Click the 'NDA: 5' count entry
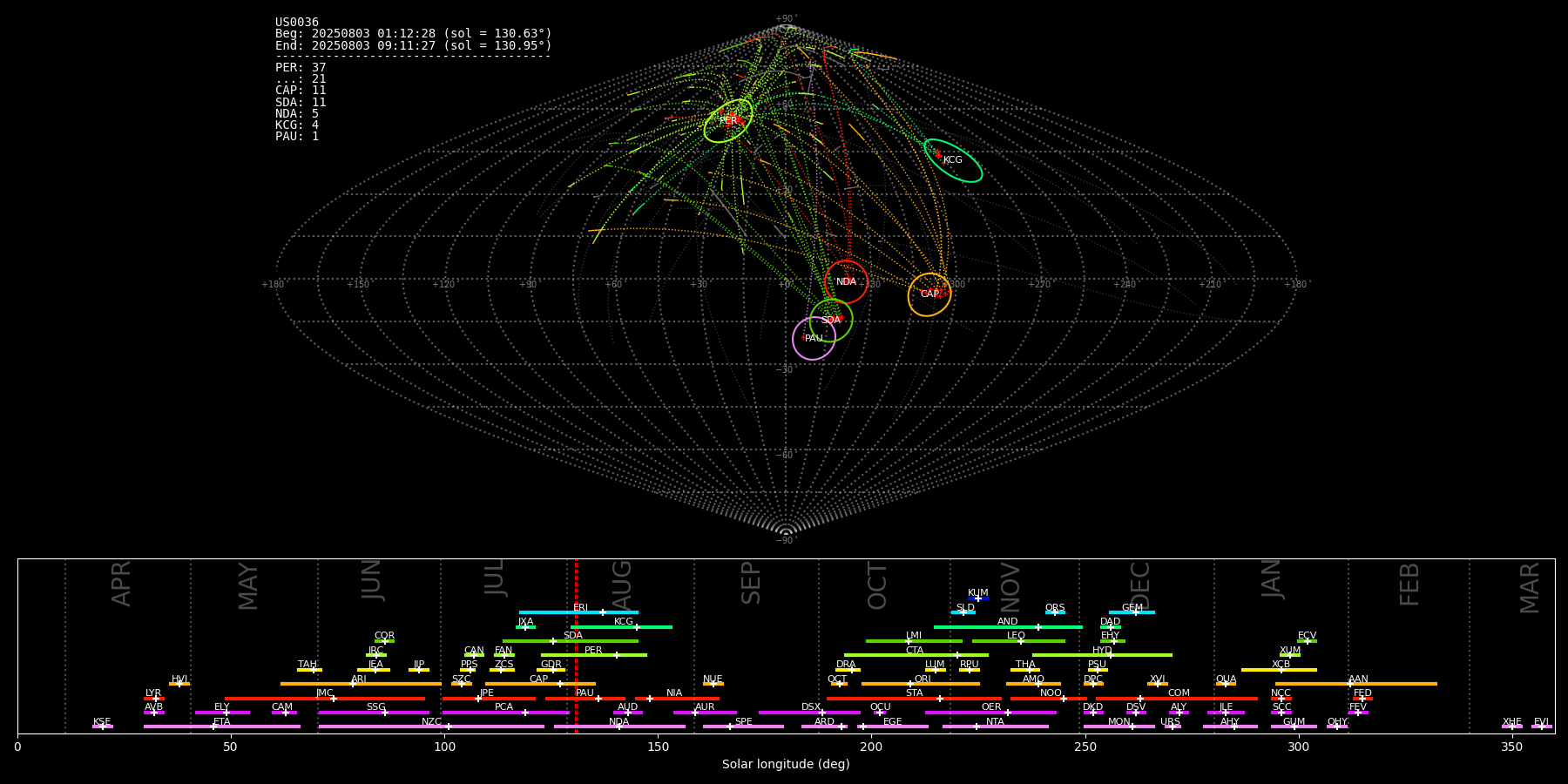The height and width of the screenshot is (784, 1568). pyautogui.click(x=297, y=114)
